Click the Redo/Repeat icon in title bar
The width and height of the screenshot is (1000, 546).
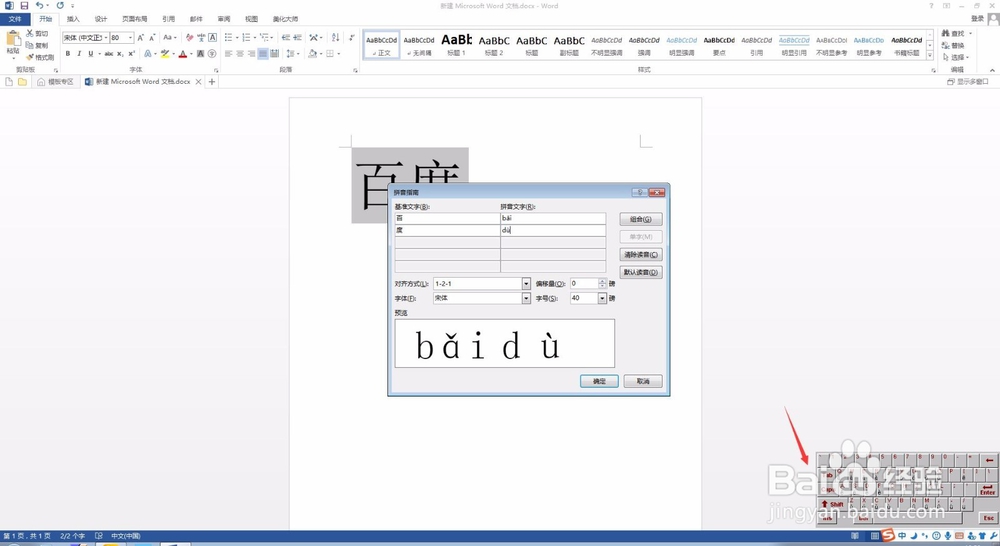[x=60, y=6]
